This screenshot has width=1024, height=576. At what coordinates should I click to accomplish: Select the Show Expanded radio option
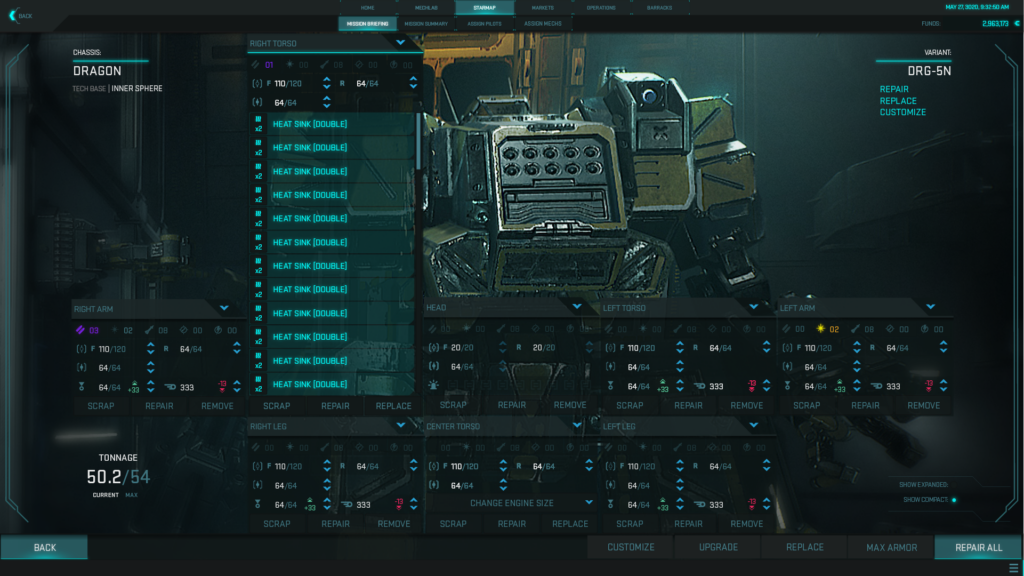pos(953,485)
